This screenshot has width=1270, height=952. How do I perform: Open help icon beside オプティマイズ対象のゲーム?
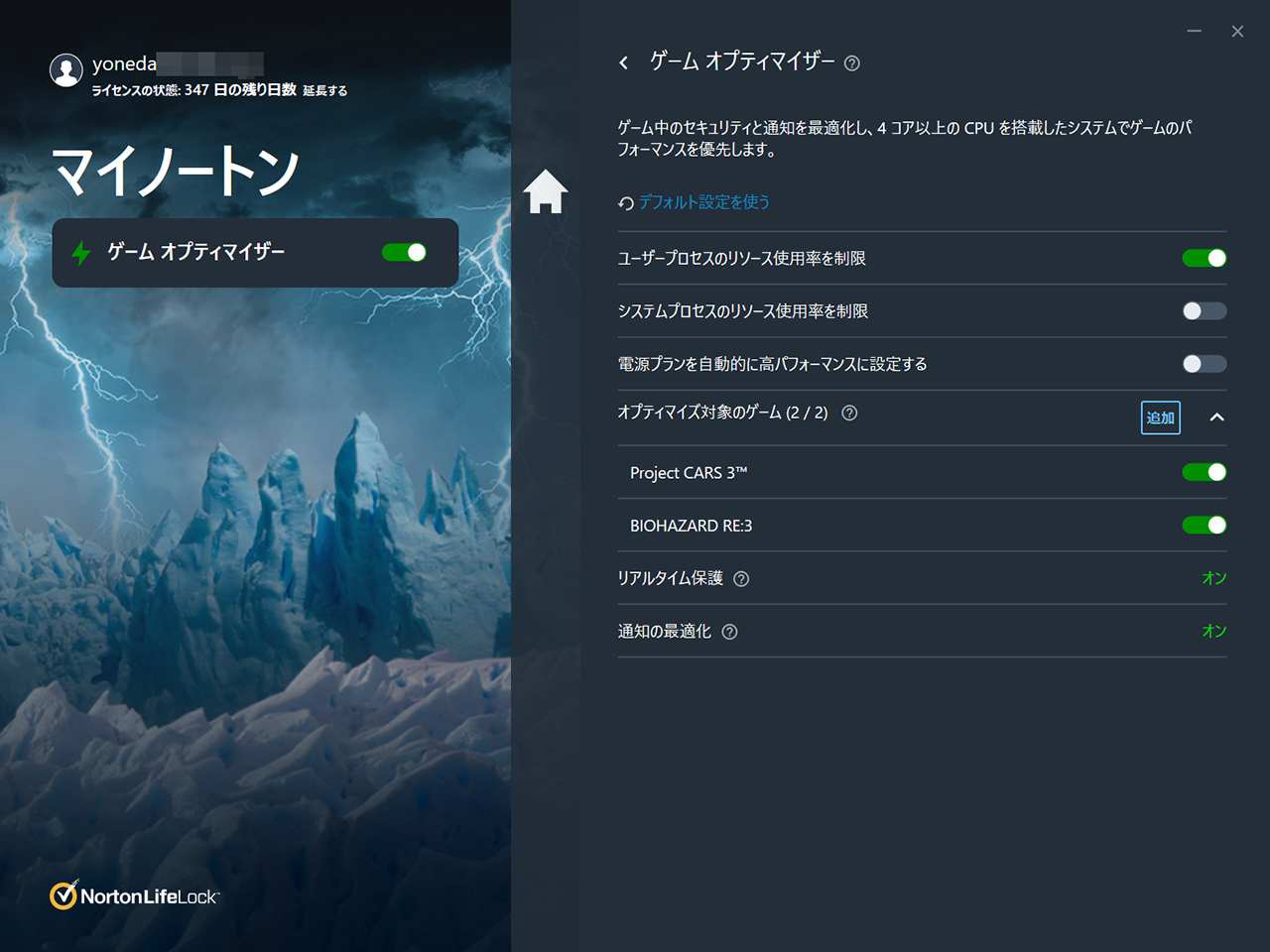(x=849, y=413)
